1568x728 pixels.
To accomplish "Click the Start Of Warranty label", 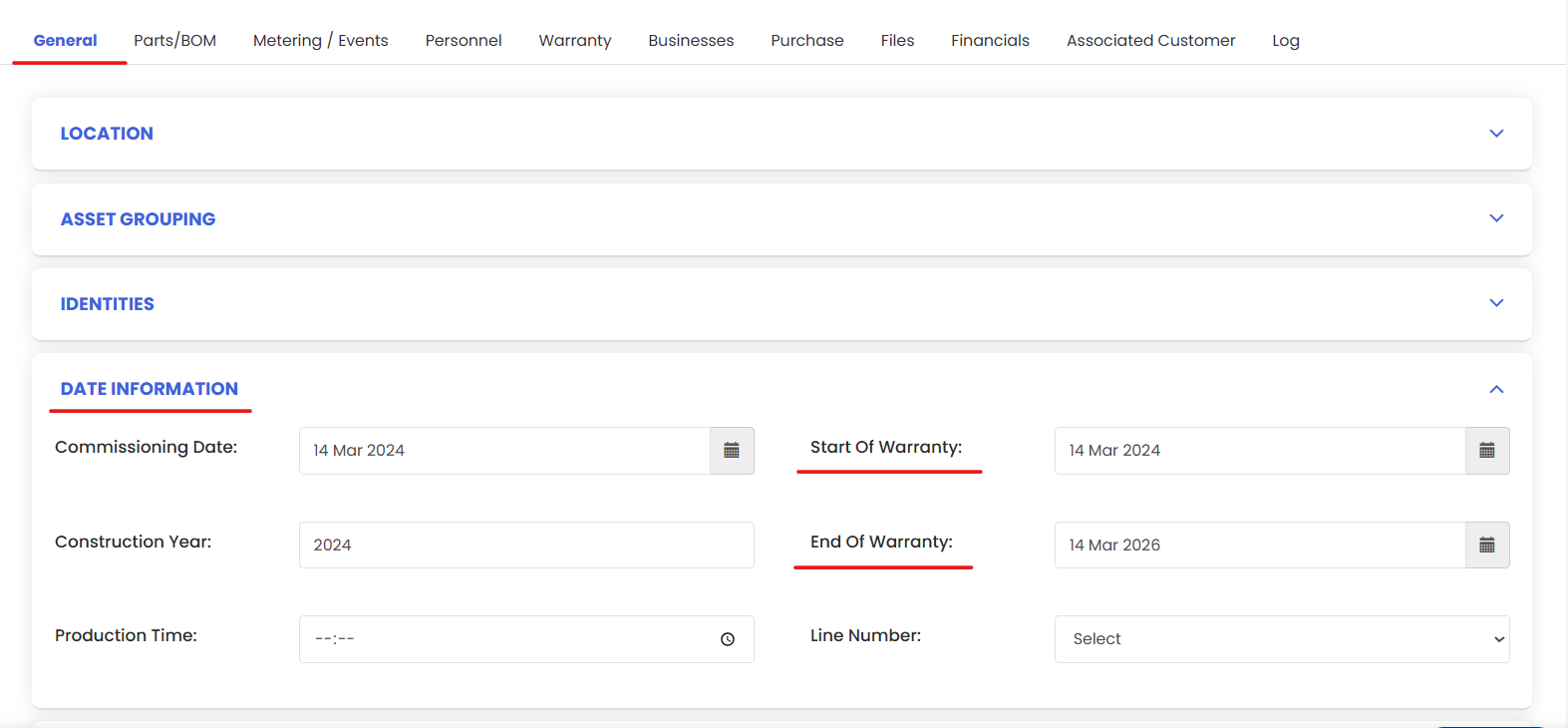I will point(886,447).
